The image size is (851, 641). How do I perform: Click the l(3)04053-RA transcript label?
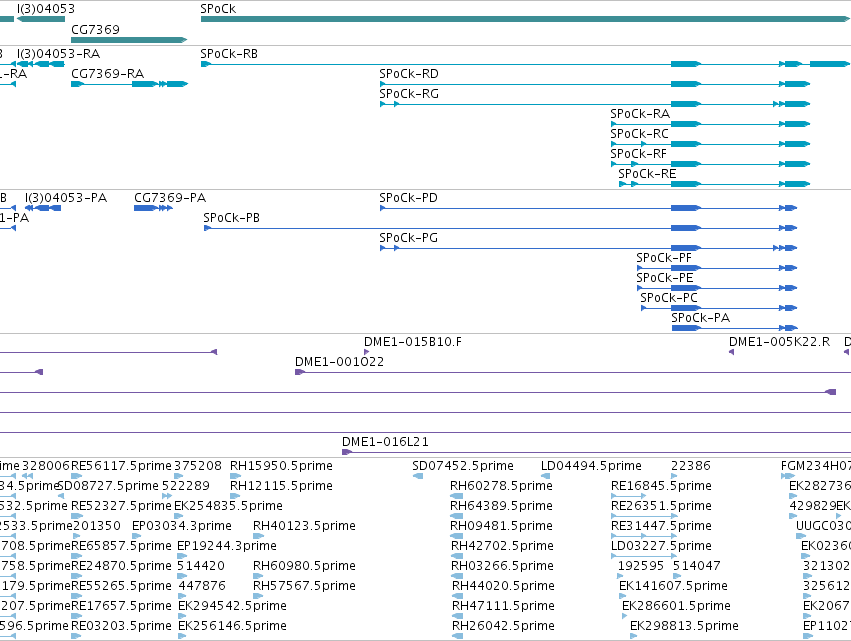59,54
